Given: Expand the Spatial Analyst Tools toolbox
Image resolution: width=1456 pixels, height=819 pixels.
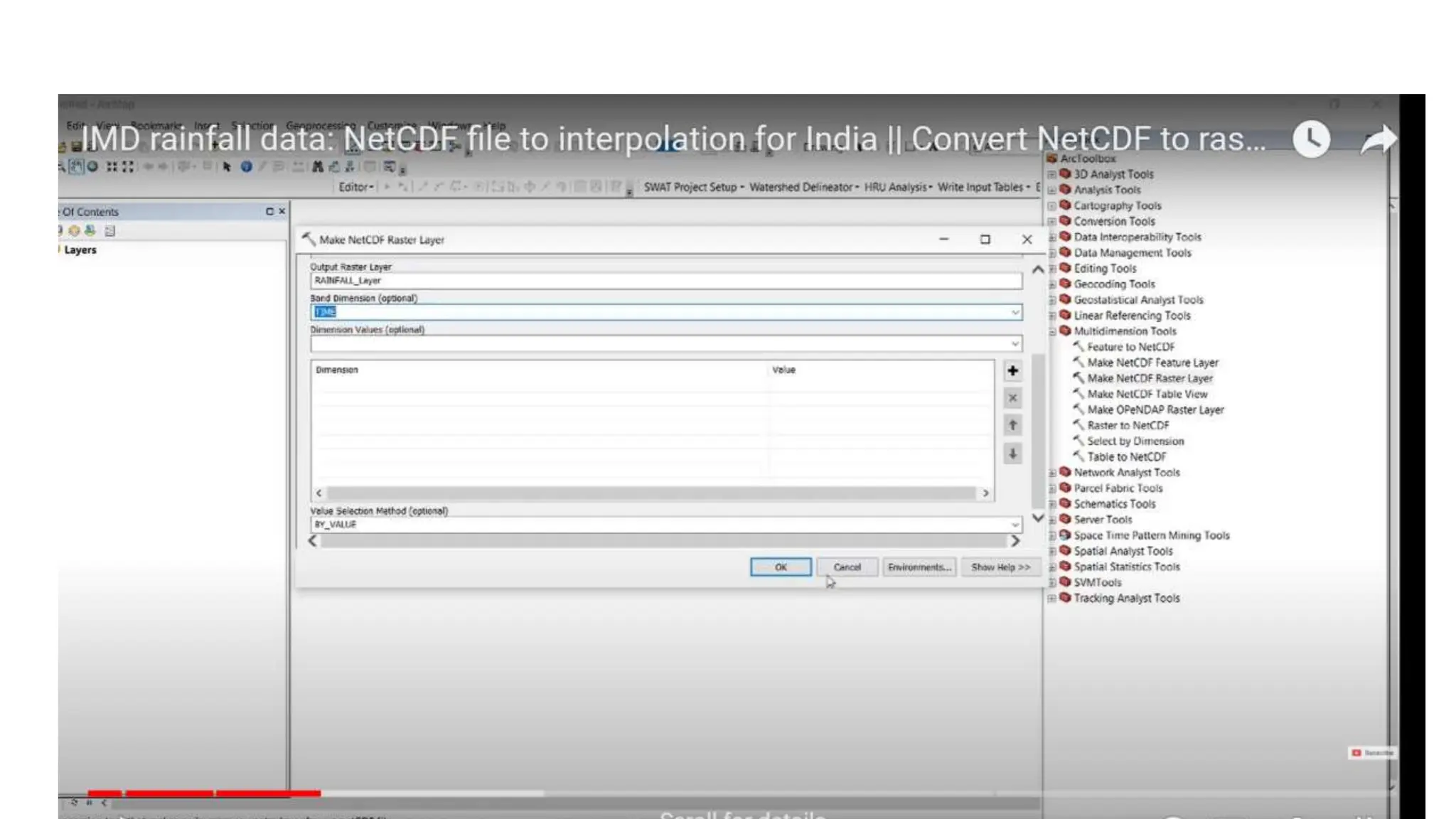Looking at the screenshot, I should pyautogui.click(x=1052, y=551).
